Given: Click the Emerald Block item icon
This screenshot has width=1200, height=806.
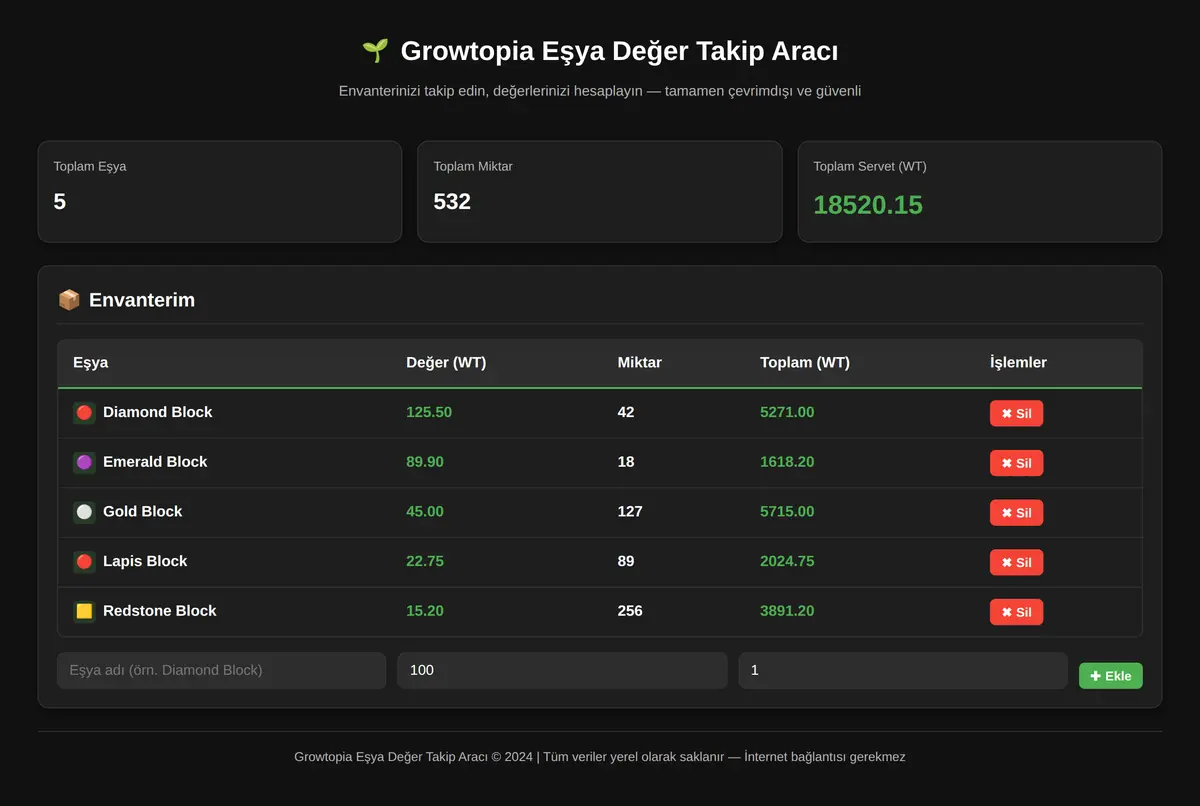Looking at the screenshot, I should (x=84, y=463).
